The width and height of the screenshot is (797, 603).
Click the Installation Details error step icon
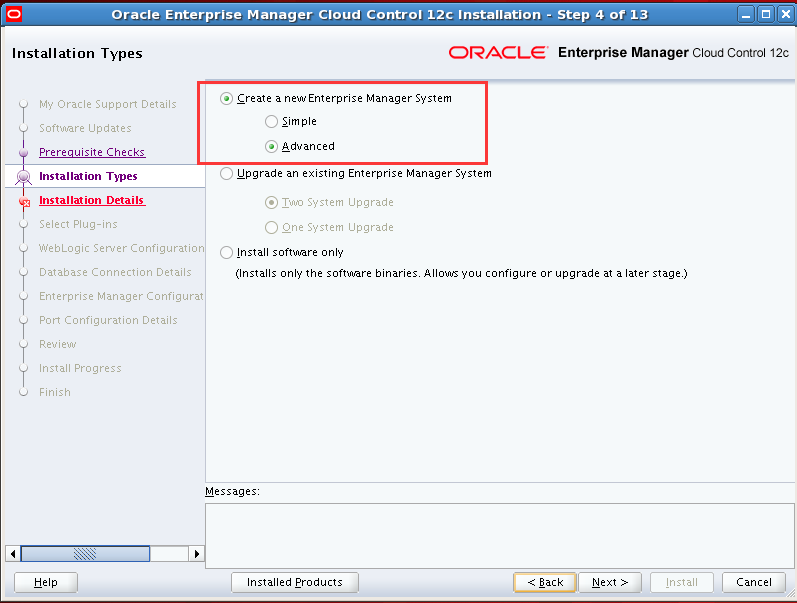(24, 201)
